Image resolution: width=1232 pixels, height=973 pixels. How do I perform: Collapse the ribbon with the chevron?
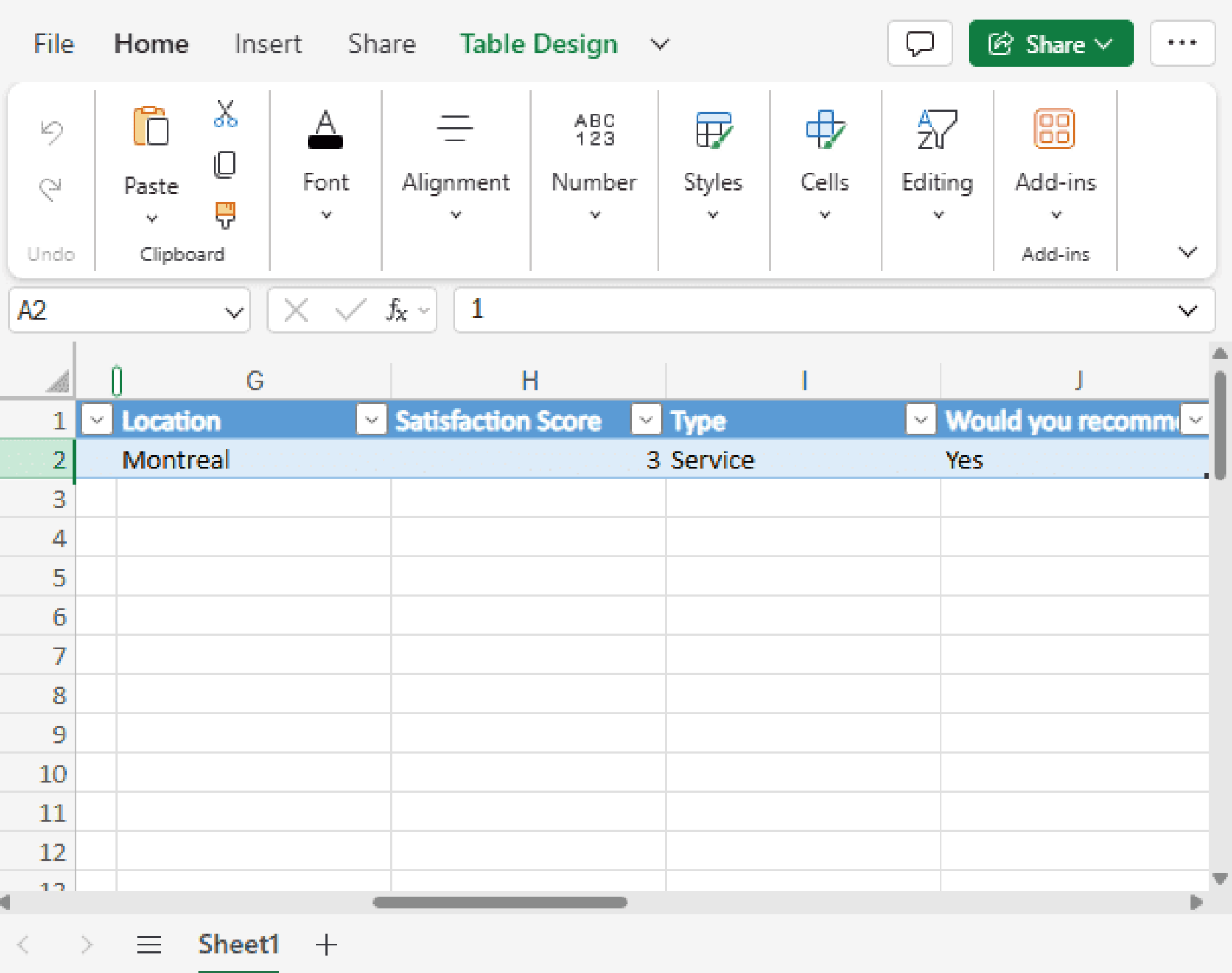point(1188,253)
